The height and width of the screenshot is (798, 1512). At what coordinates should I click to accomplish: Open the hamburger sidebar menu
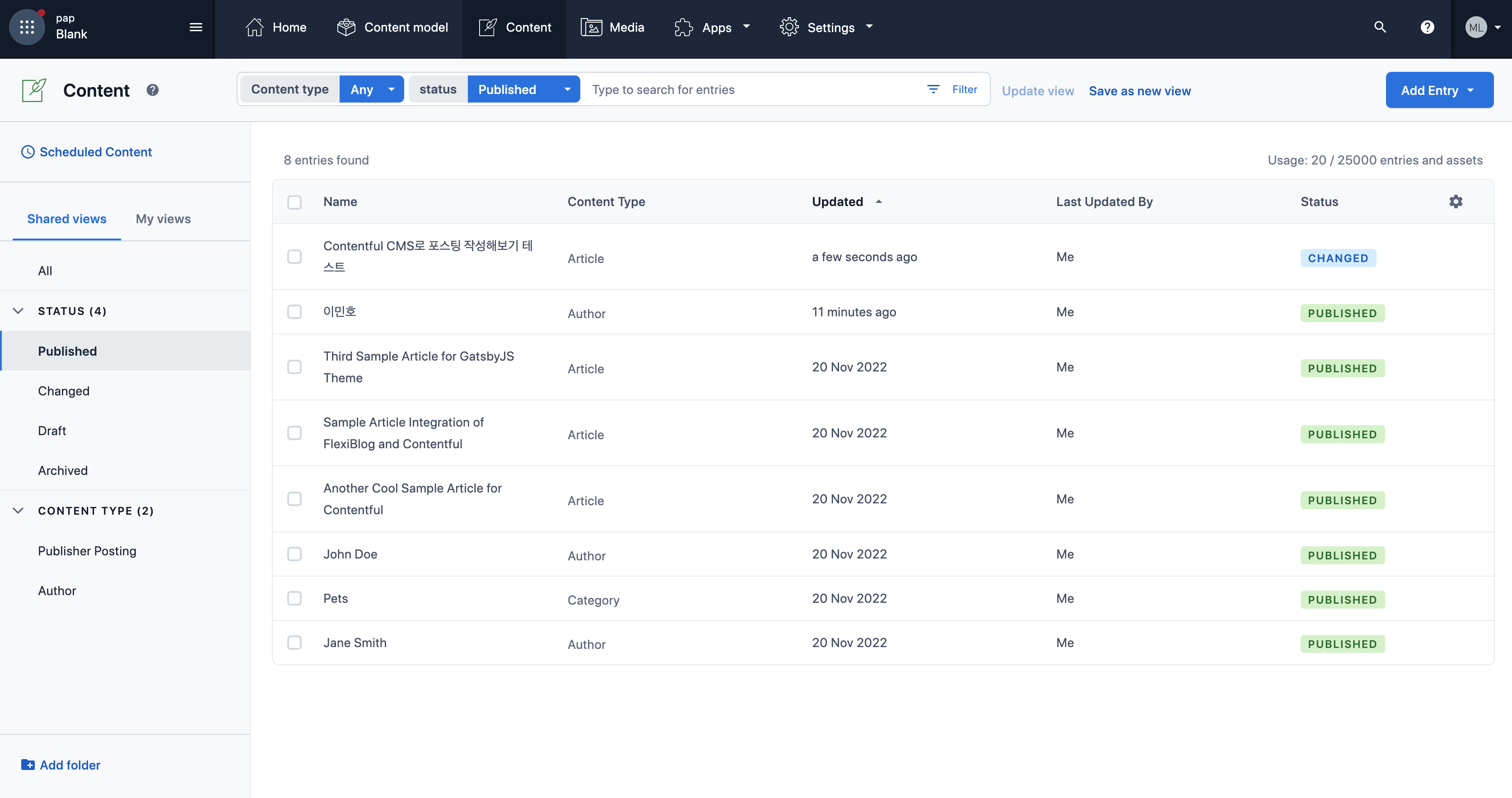(x=196, y=27)
